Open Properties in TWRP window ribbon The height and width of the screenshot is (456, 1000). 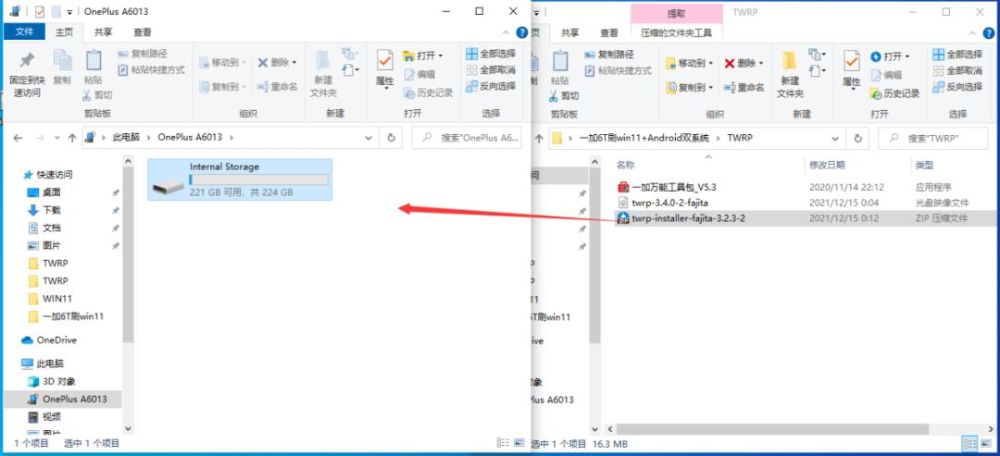tap(851, 70)
